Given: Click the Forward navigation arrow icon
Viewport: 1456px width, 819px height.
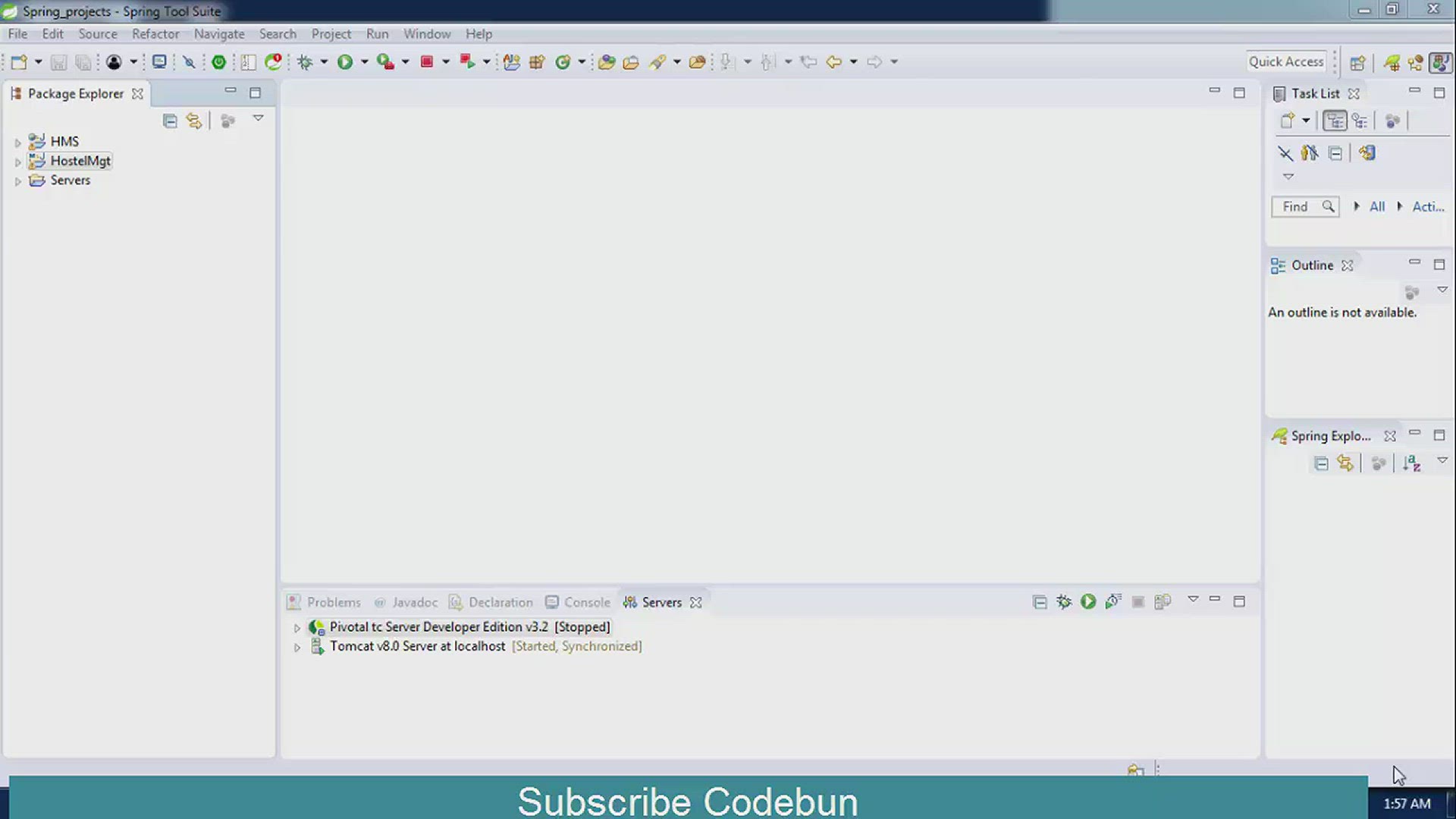Looking at the screenshot, I should (x=874, y=62).
